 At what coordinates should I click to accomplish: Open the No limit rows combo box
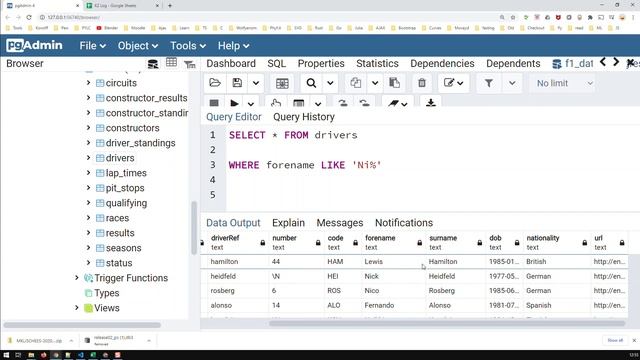(564, 83)
